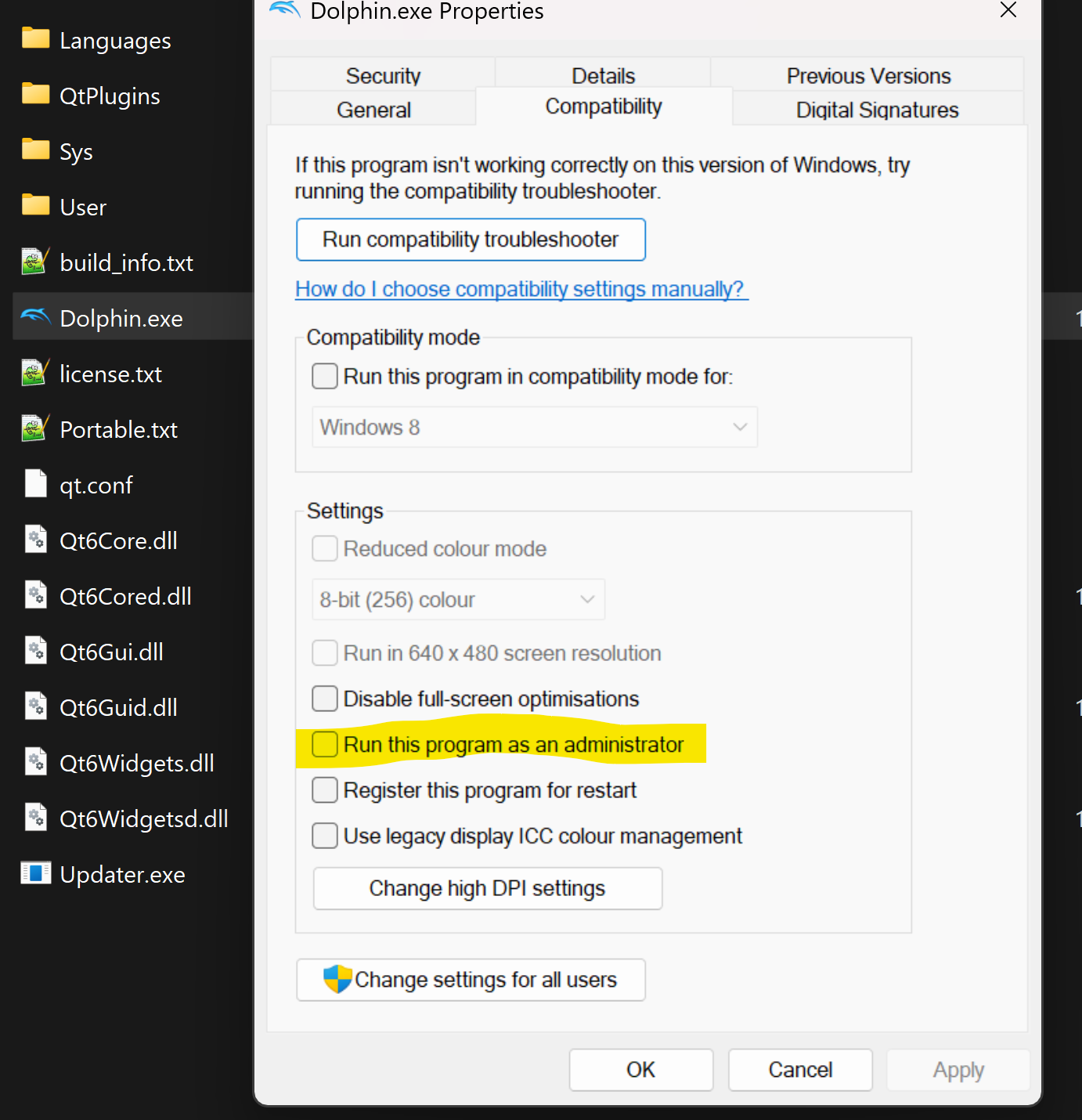This screenshot has width=1082, height=1120.
Task: Click the User folder icon
Action: (x=35, y=205)
